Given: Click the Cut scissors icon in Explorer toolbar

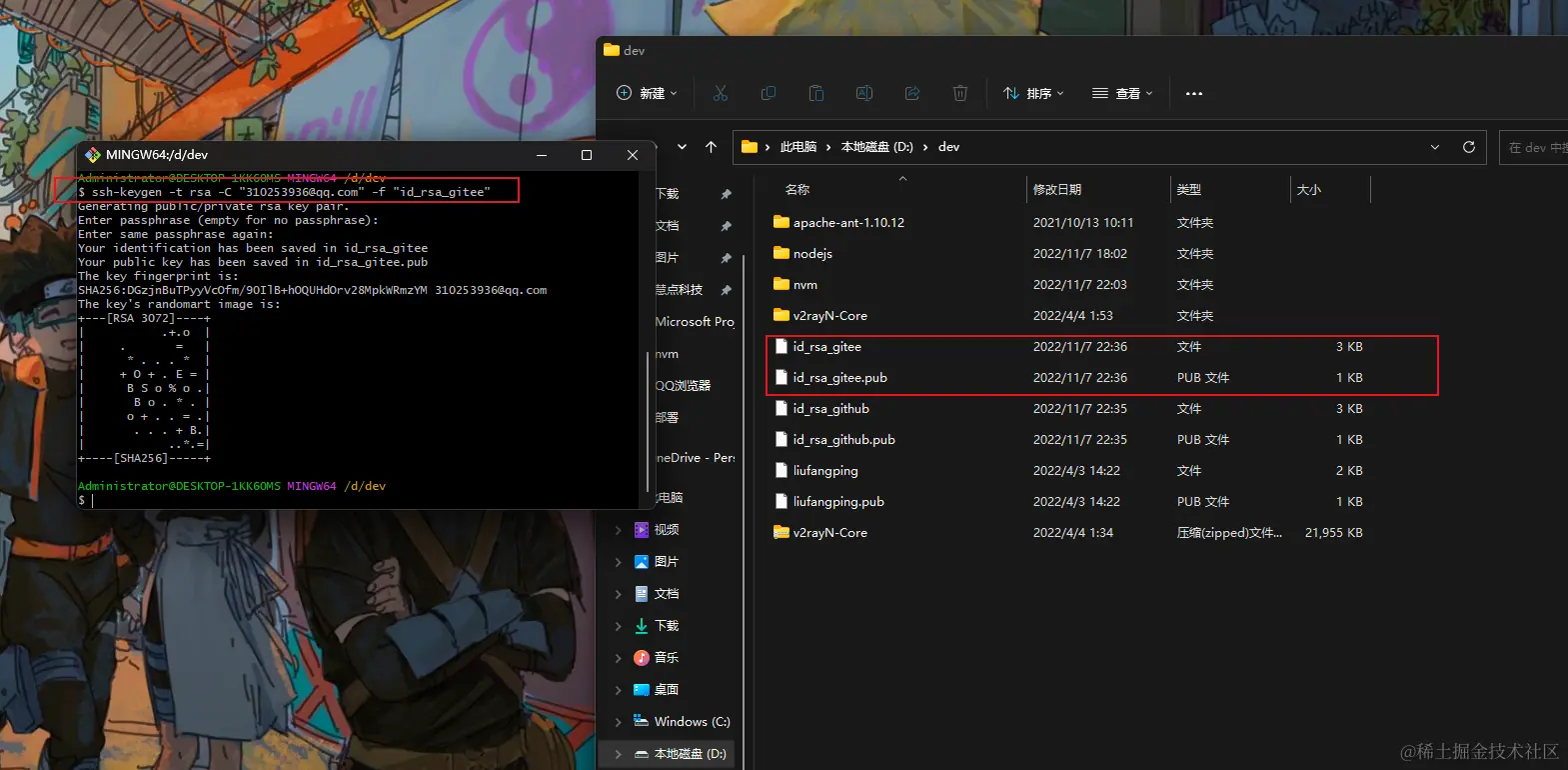Looking at the screenshot, I should (x=721, y=93).
